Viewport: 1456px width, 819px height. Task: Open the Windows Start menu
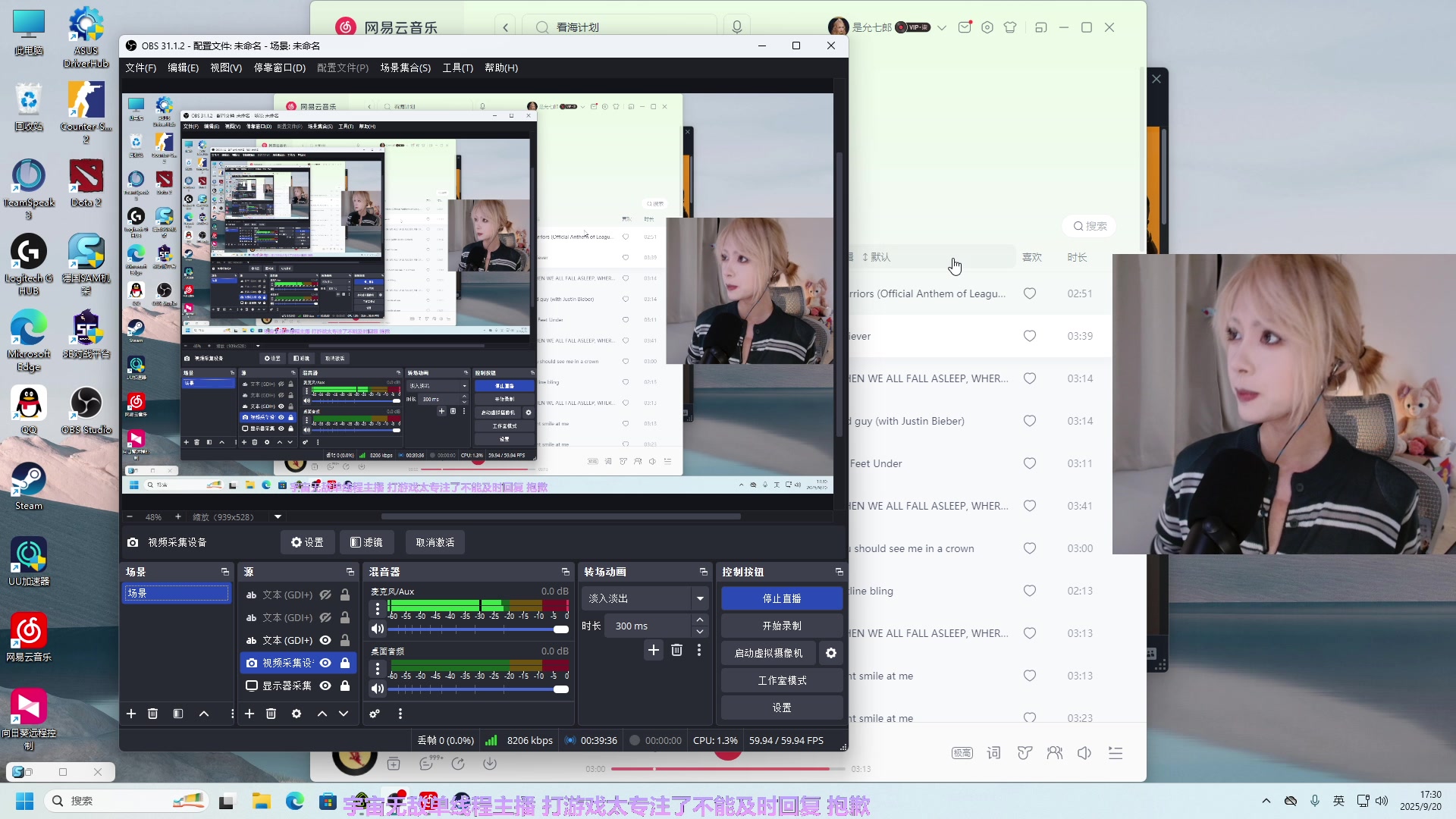[24, 801]
